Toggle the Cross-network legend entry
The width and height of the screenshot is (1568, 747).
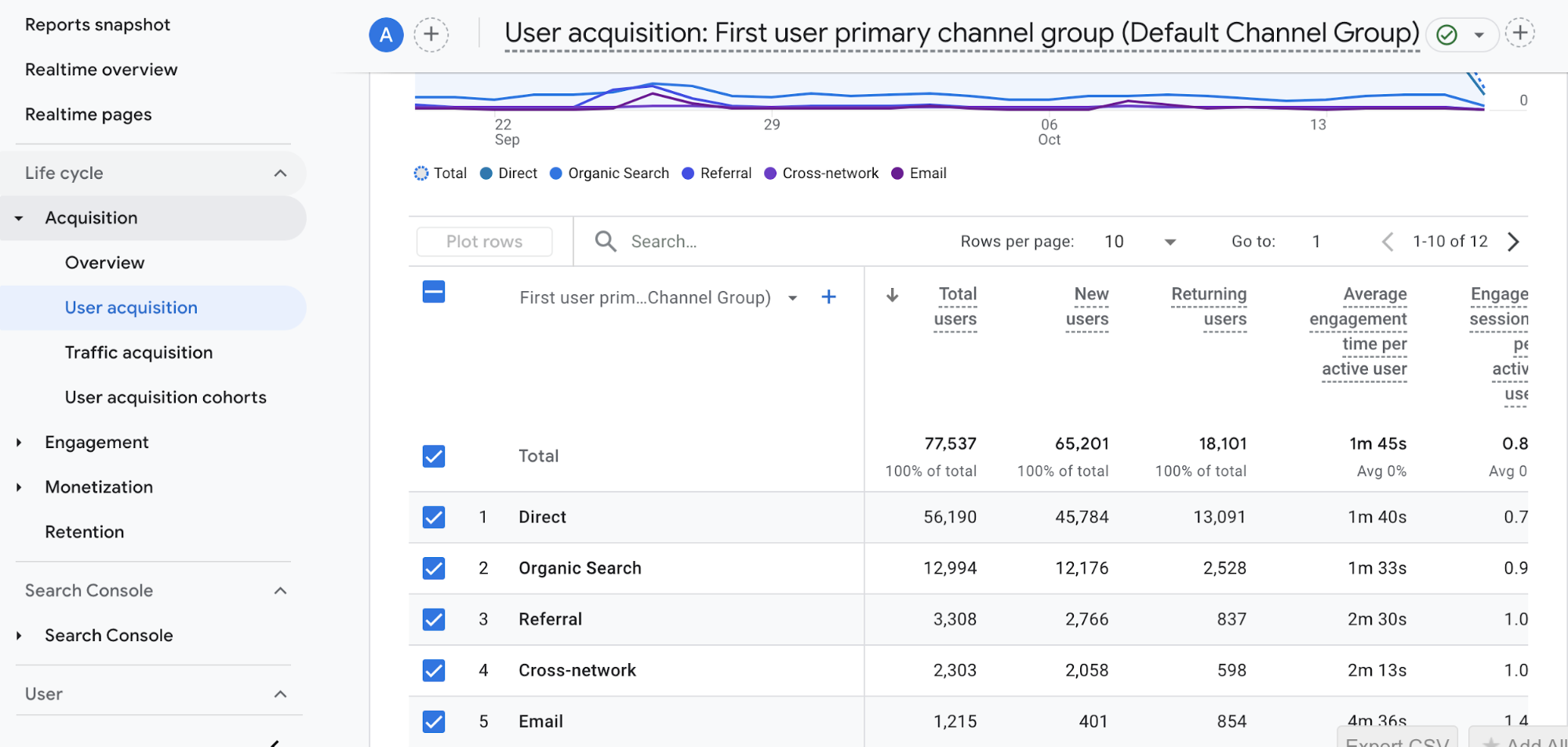(821, 173)
